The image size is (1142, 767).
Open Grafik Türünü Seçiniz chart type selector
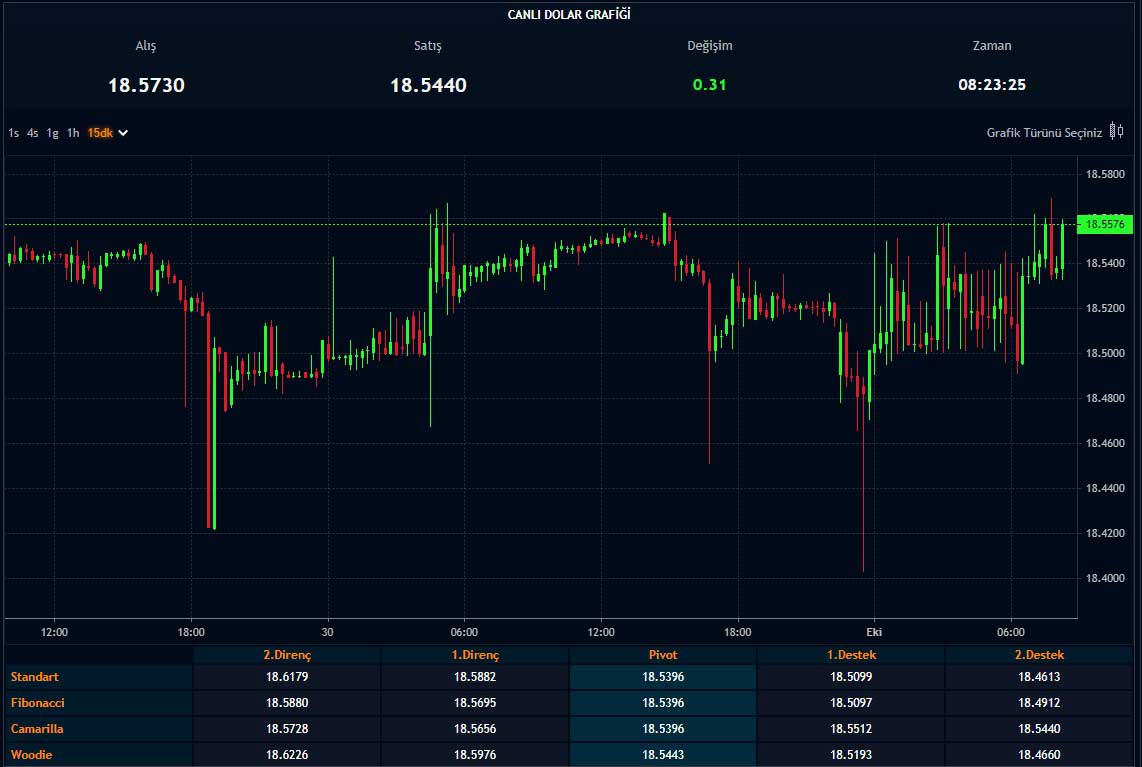point(1044,133)
